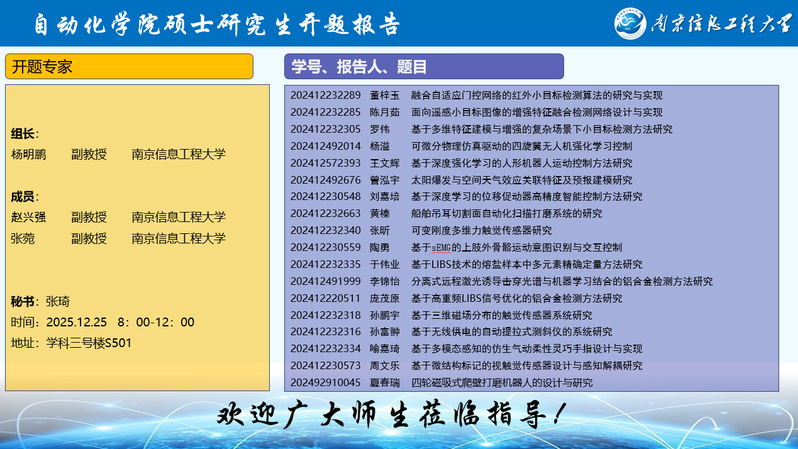Click the name 杨明鹏 under 组长
The width and height of the screenshot is (798, 449).
click(29, 155)
